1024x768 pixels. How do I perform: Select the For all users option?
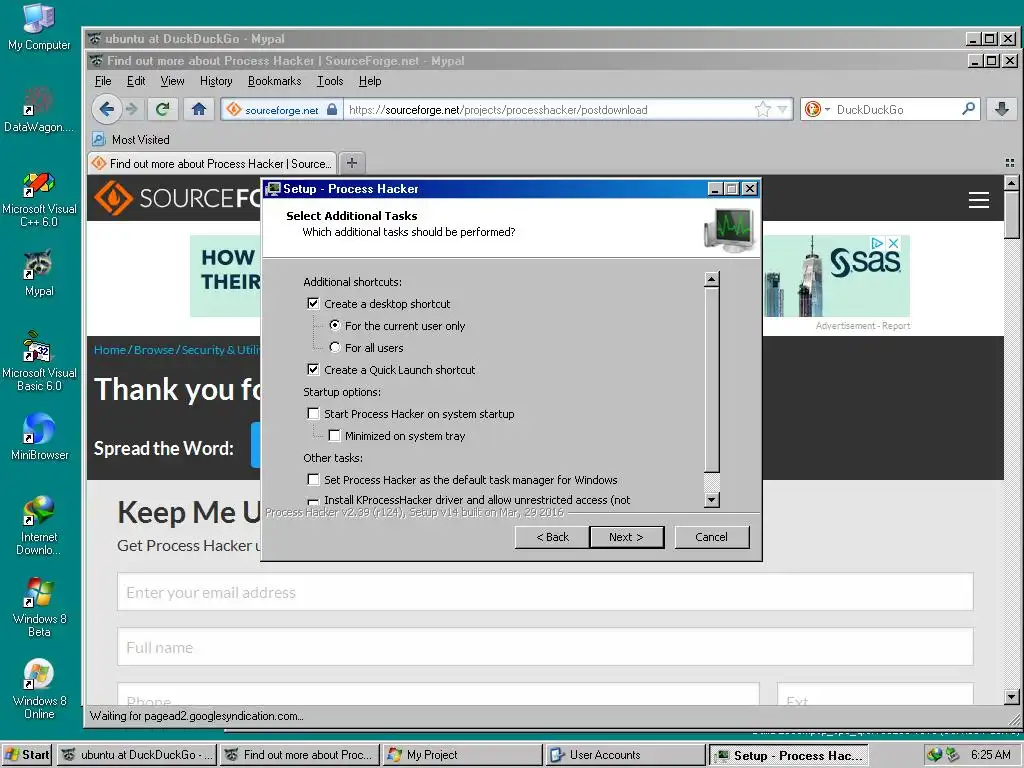click(x=334, y=347)
